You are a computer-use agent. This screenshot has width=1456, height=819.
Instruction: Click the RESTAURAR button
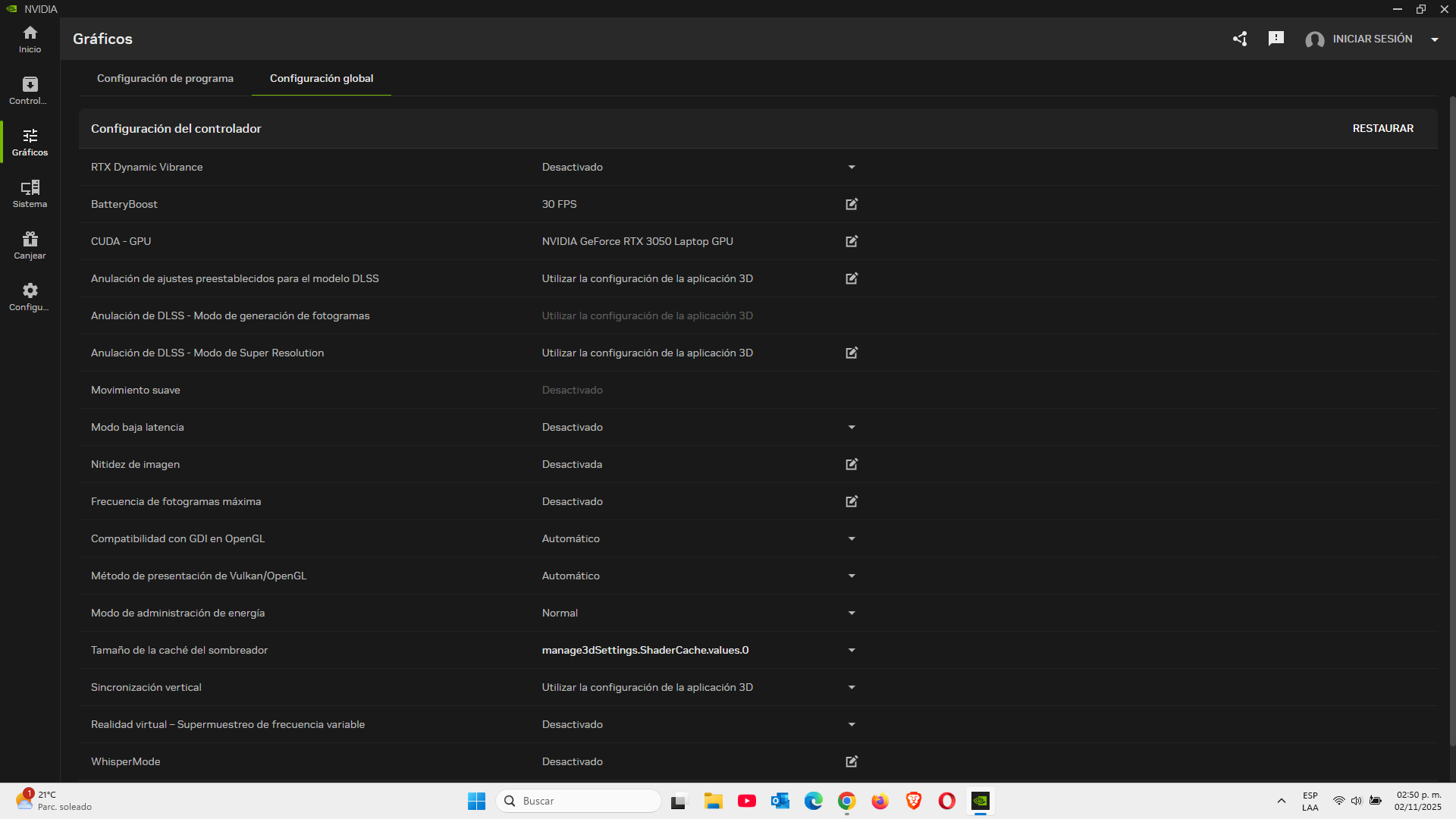[1382, 128]
